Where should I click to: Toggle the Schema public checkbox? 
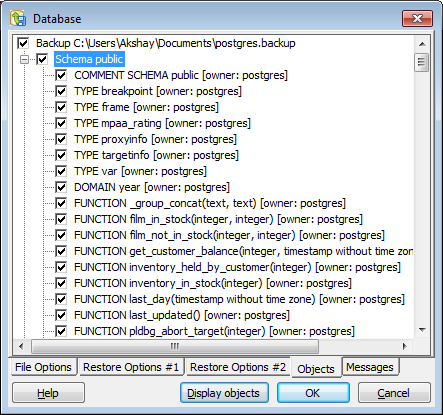click(42, 59)
